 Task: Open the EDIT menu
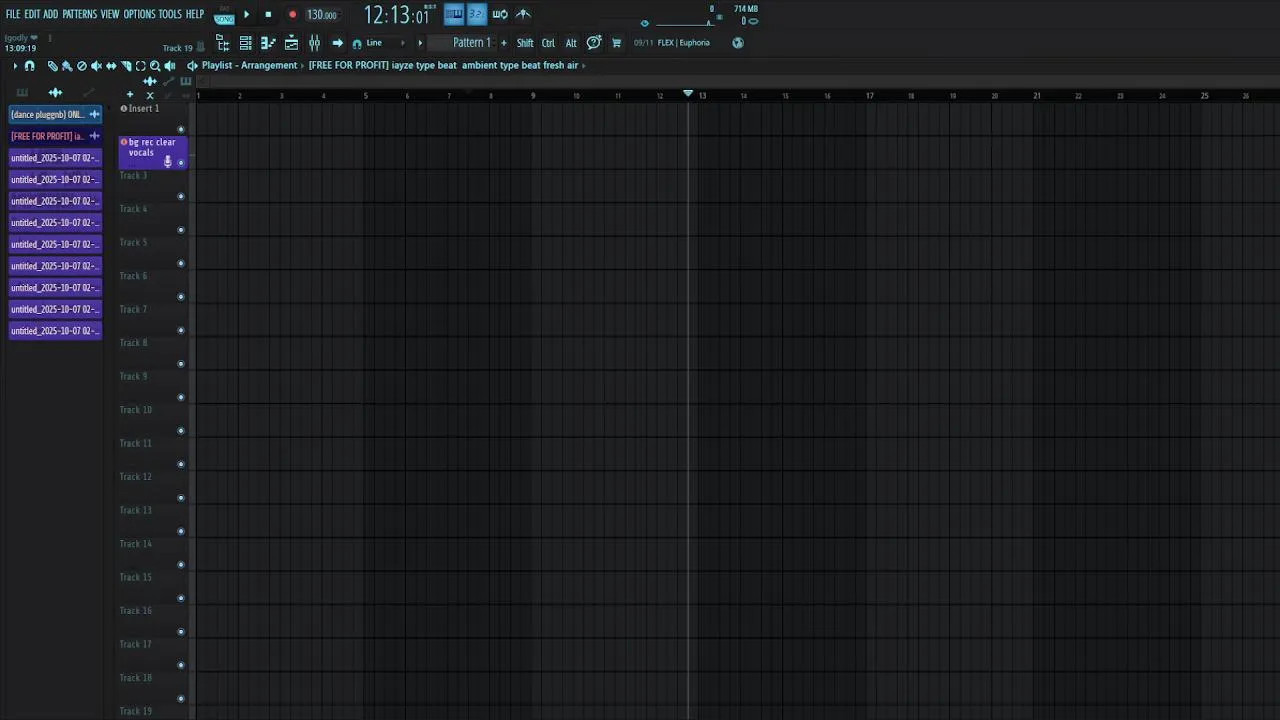pos(32,14)
